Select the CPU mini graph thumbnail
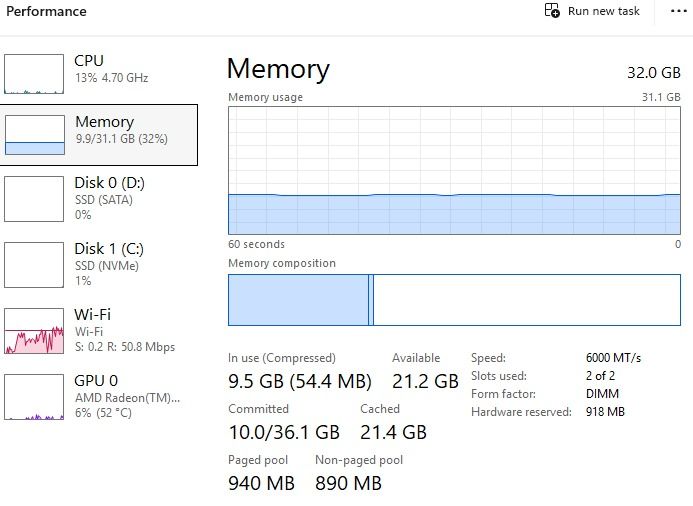 [x=34, y=74]
